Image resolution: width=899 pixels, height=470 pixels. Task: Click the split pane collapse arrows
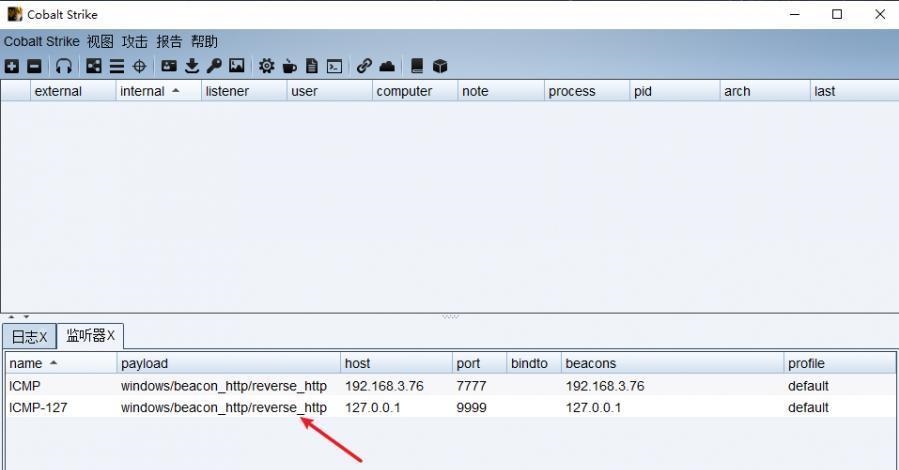point(18,316)
